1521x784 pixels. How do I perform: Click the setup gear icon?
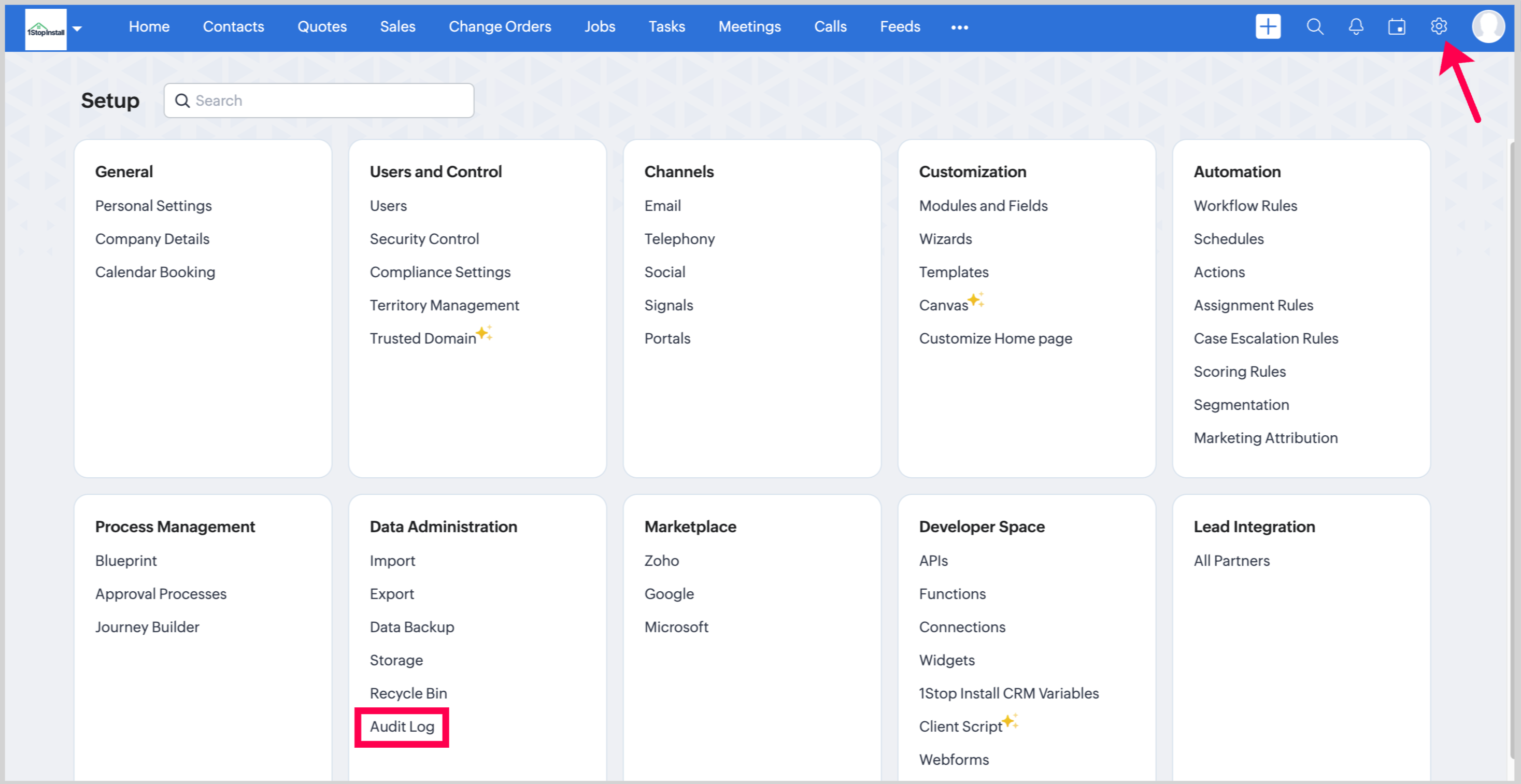1438,26
